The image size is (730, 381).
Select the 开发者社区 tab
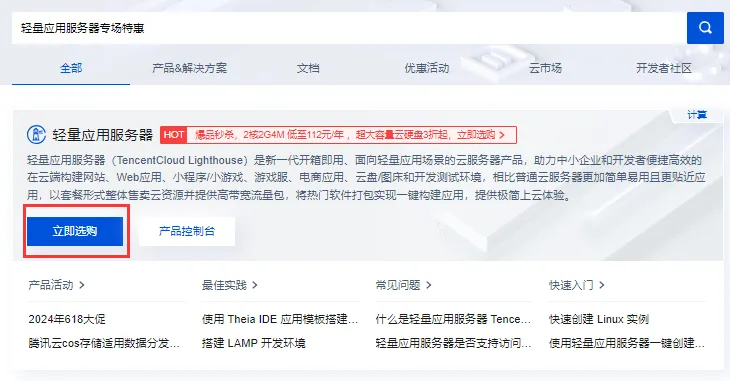coord(664,68)
